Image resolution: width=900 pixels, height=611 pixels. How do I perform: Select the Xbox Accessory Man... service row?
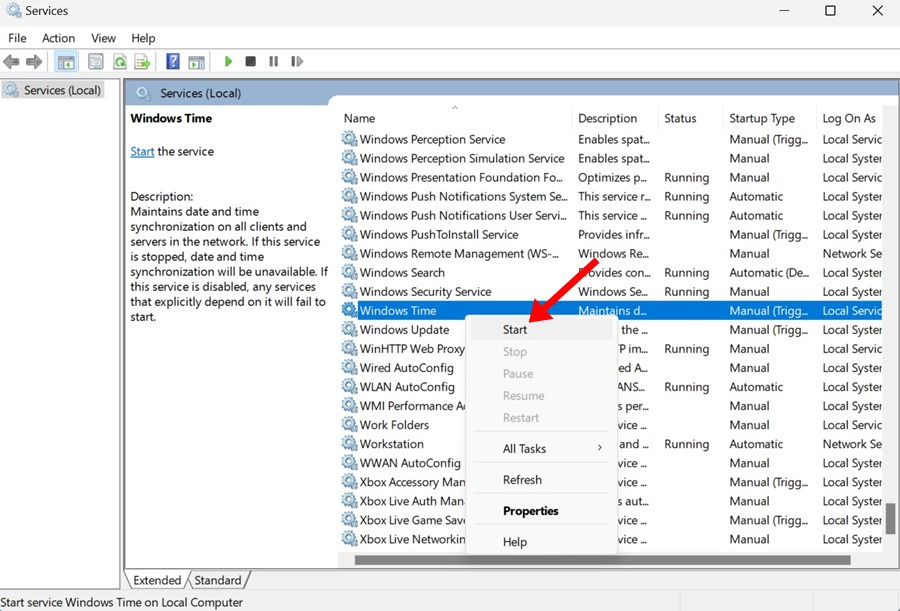611,482
